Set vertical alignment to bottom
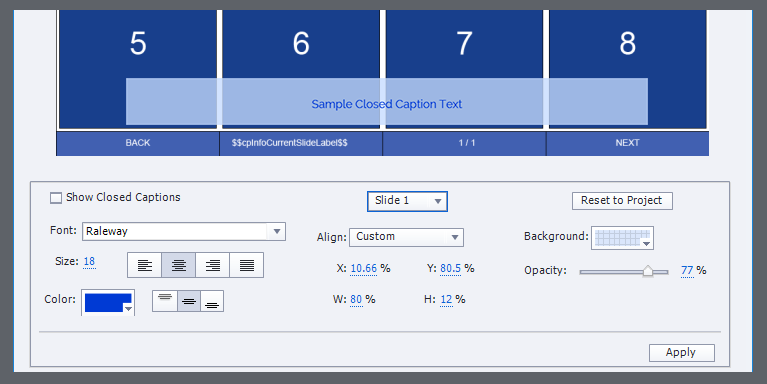Viewport: 767px width, 384px height. pyautogui.click(x=212, y=301)
